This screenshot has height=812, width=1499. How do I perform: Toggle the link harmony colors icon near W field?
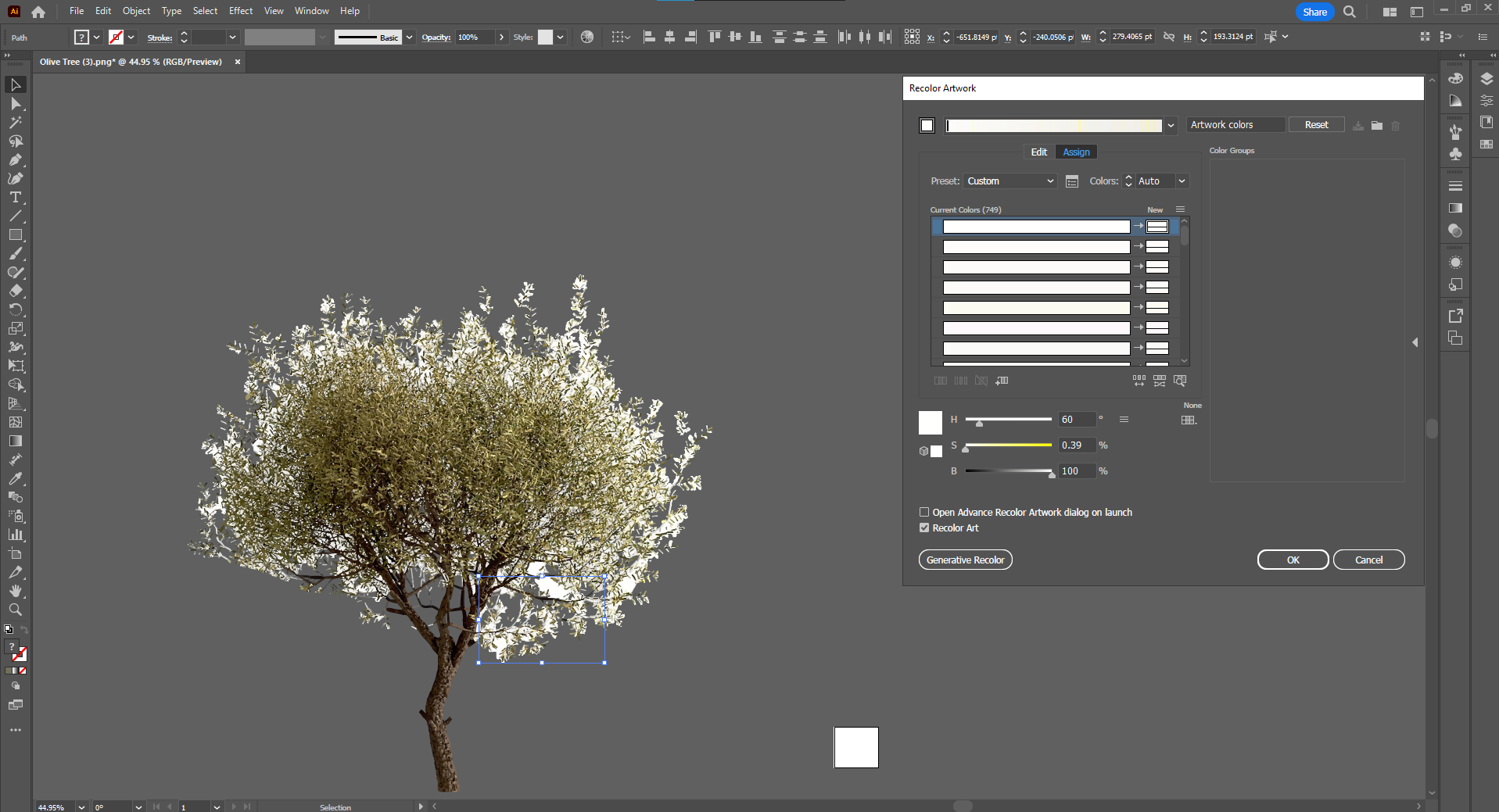point(1168,36)
